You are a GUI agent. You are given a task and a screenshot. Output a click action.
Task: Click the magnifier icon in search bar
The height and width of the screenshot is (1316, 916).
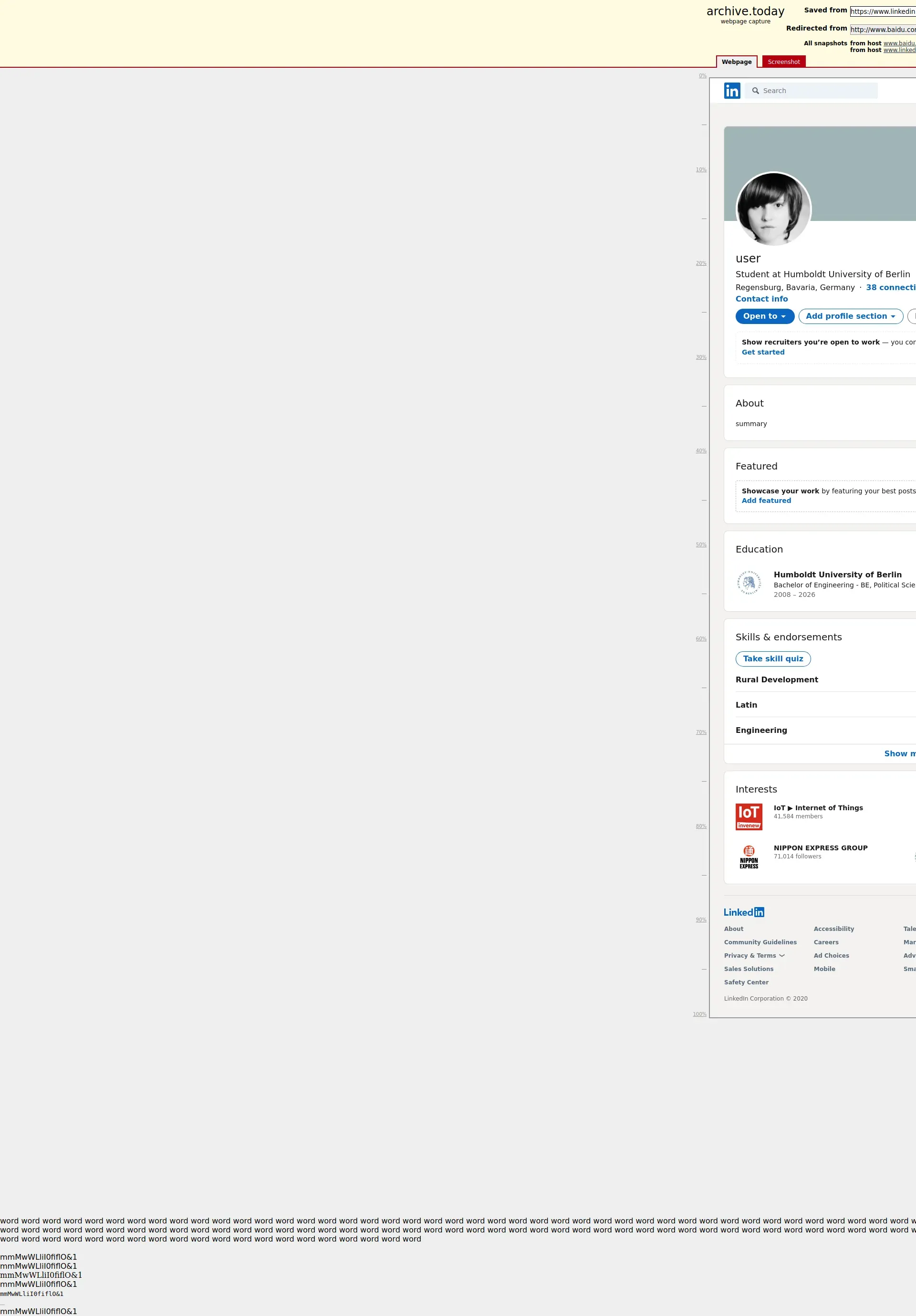pos(756,91)
